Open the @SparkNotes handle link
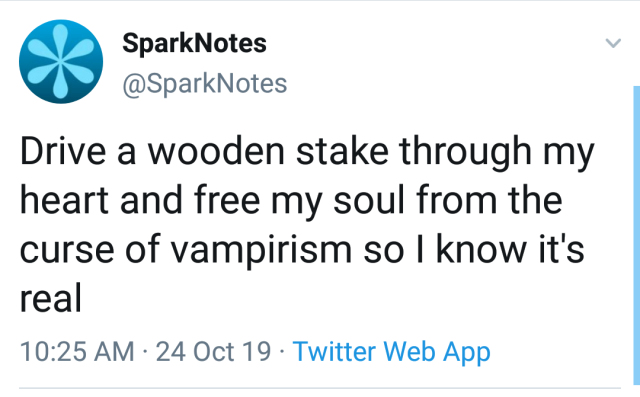 tap(204, 84)
